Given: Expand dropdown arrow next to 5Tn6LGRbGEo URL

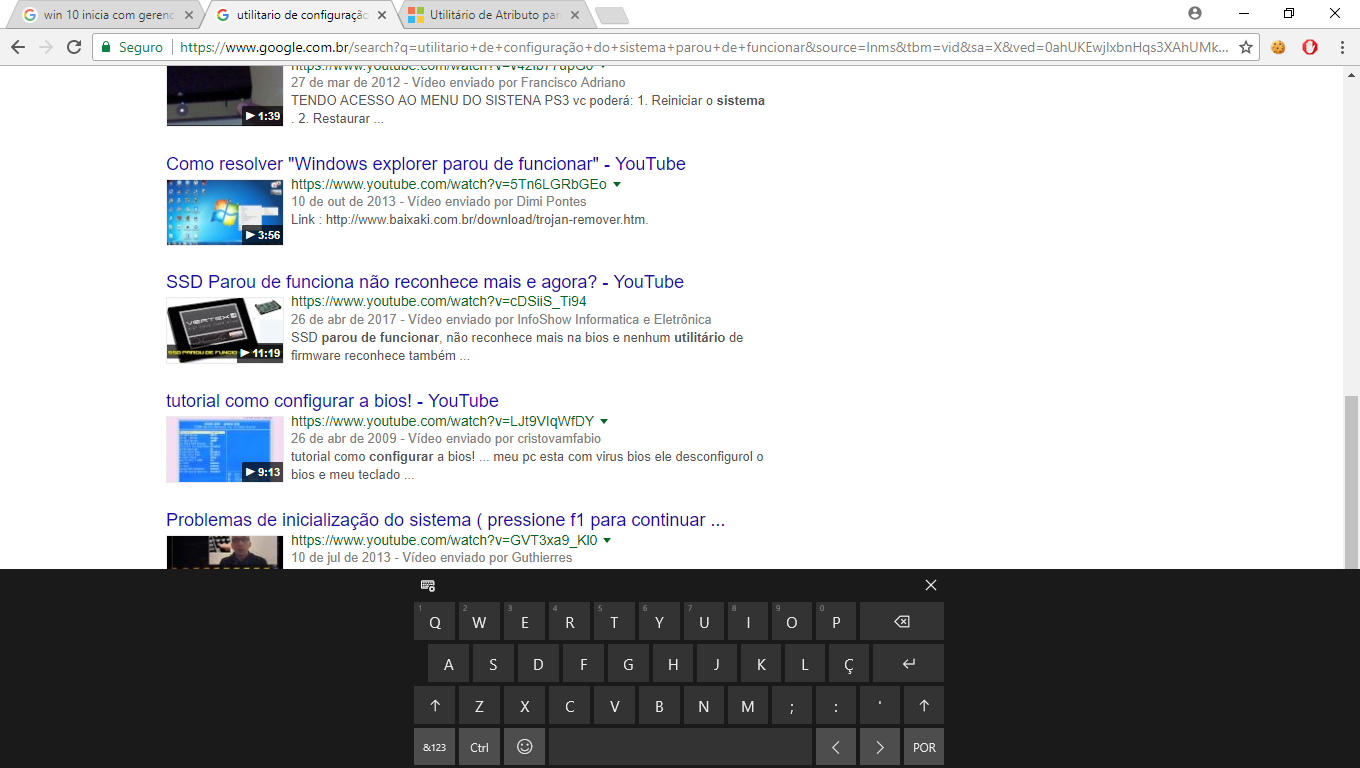Looking at the screenshot, I should [x=617, y=185].
